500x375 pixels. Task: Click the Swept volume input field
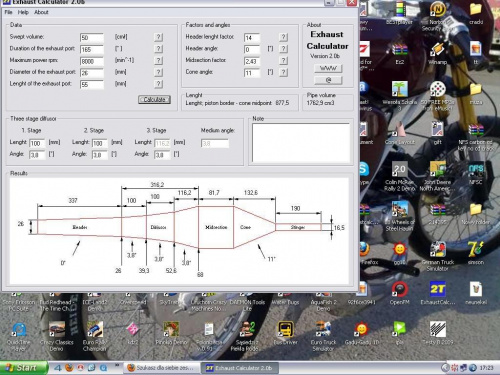[x=92, y=38]
